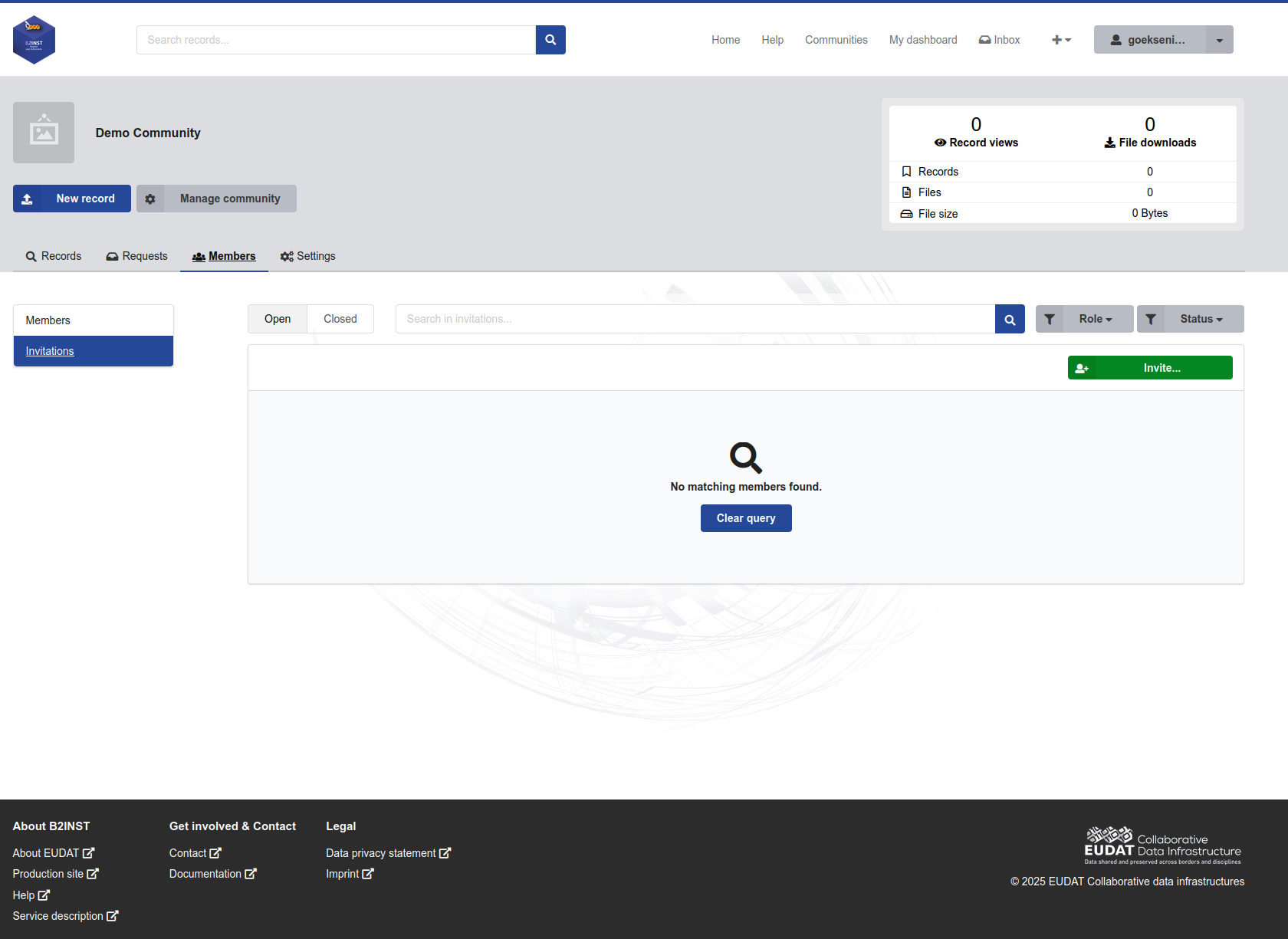Click the blue search records magnifier button

[550, 40]
